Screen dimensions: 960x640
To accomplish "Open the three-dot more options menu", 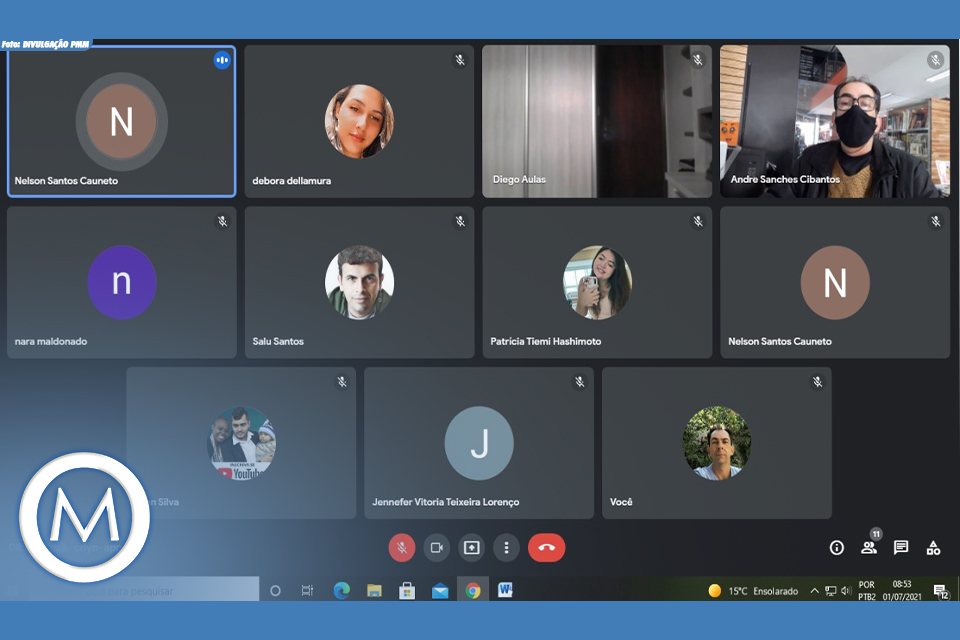I will [507, 548].
